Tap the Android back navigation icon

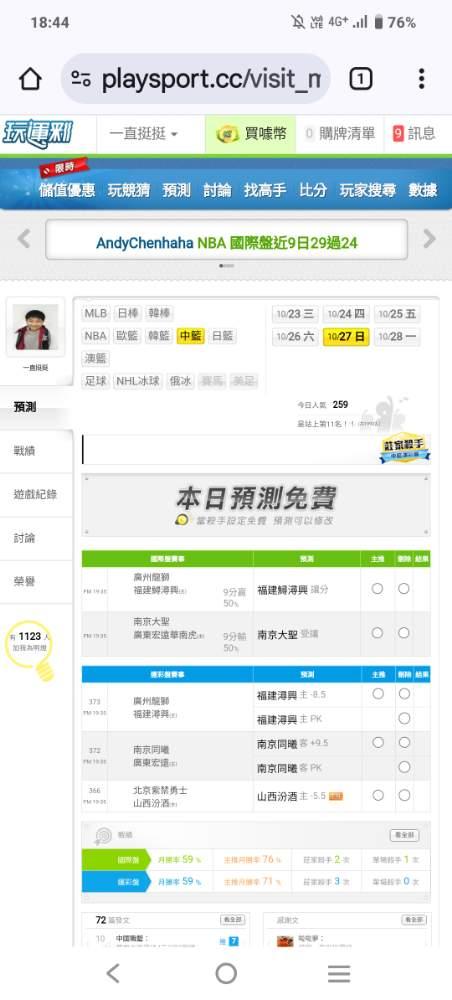113,973
